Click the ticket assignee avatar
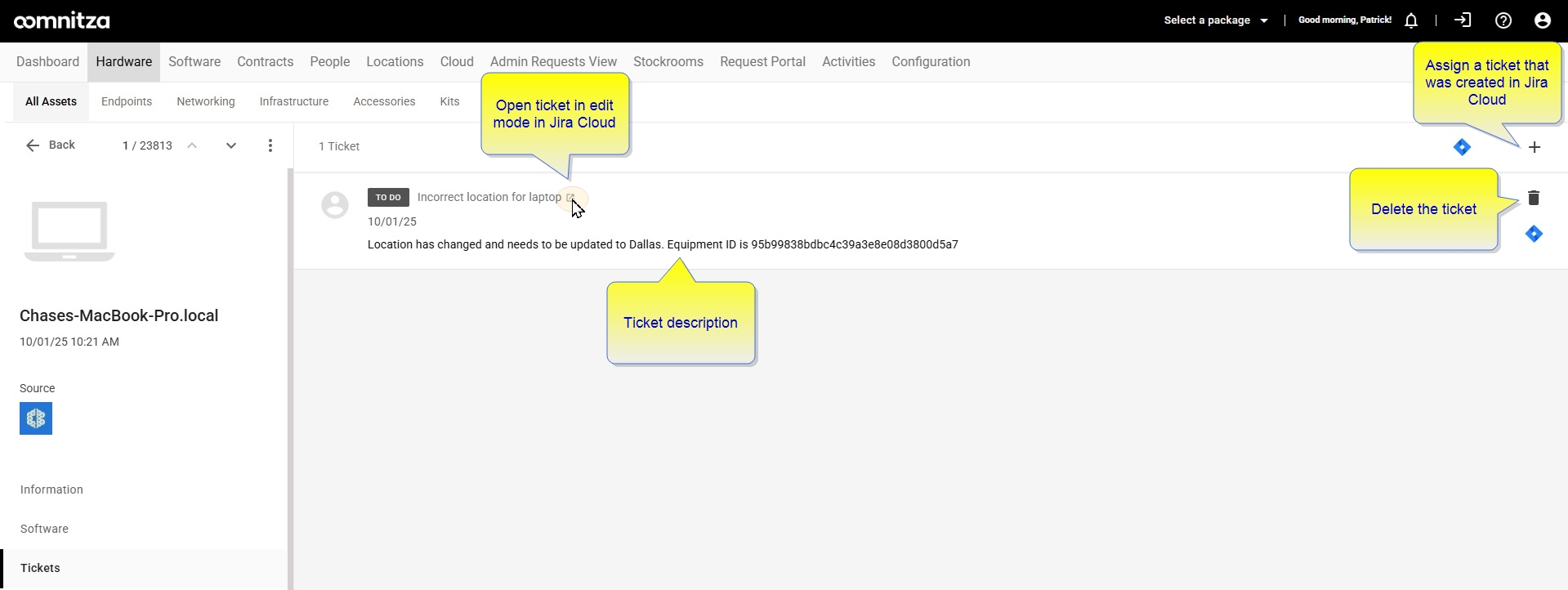 pyautogui.click(x=335, y=205)
